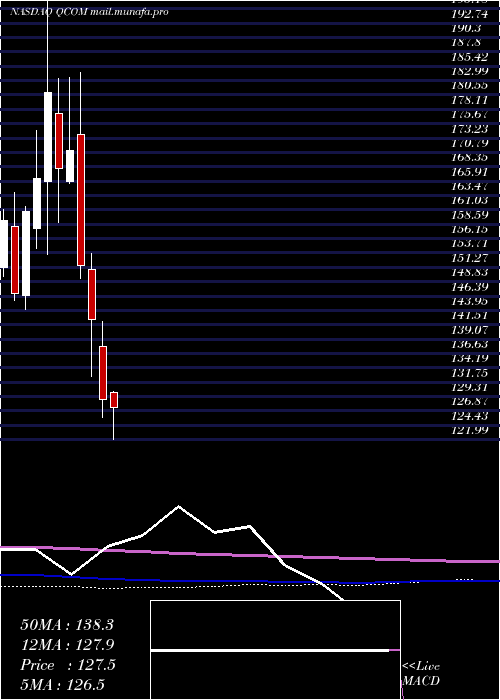The width and height of the screenshot is (500, 700).
Task: Click the <<Live MACD label
Action: pyautogui.click(x=421, y=673)
